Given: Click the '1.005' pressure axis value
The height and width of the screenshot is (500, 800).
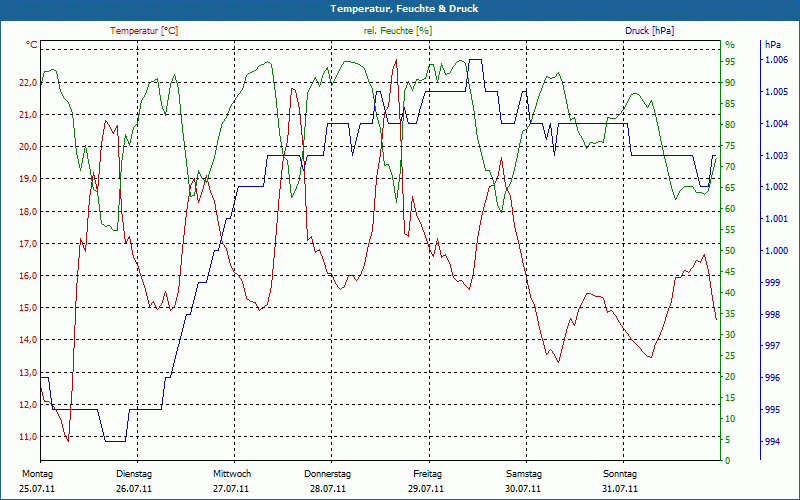Looking at the screenshot, I should tap(777, 92).
